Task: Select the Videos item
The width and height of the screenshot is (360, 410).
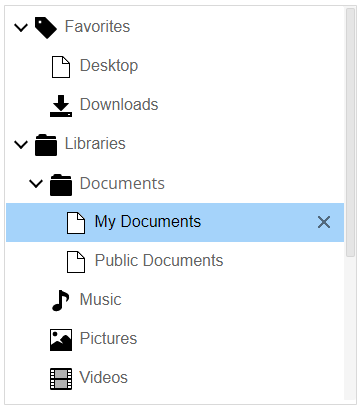Action: (x=104, y=378)
